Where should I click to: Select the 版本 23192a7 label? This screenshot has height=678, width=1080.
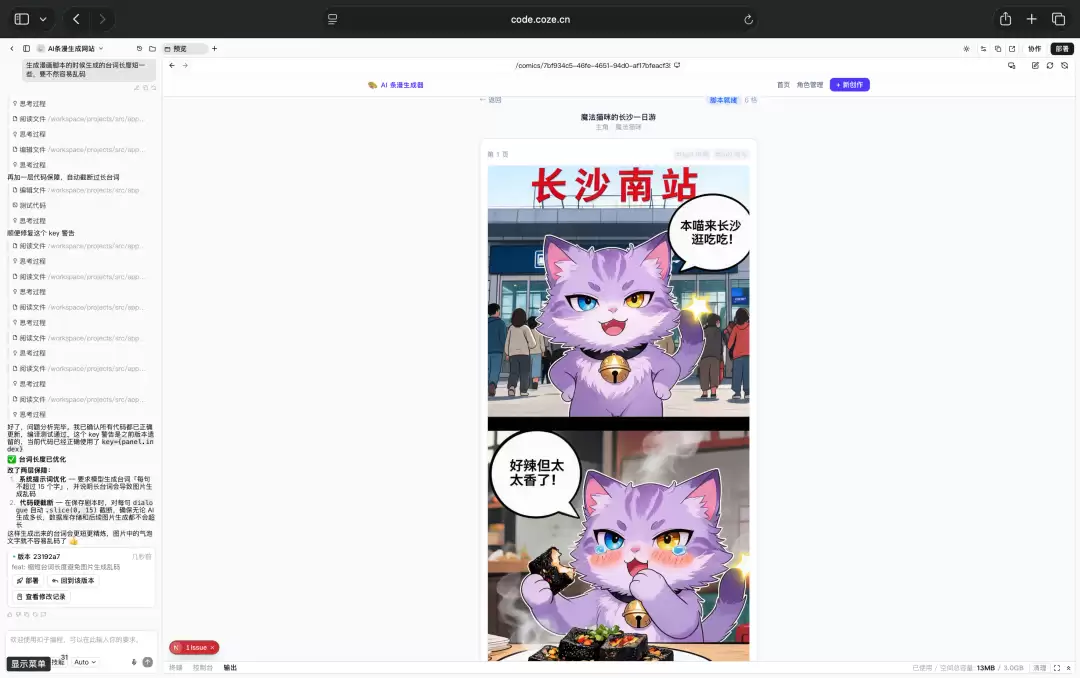(x=38, y=557)
